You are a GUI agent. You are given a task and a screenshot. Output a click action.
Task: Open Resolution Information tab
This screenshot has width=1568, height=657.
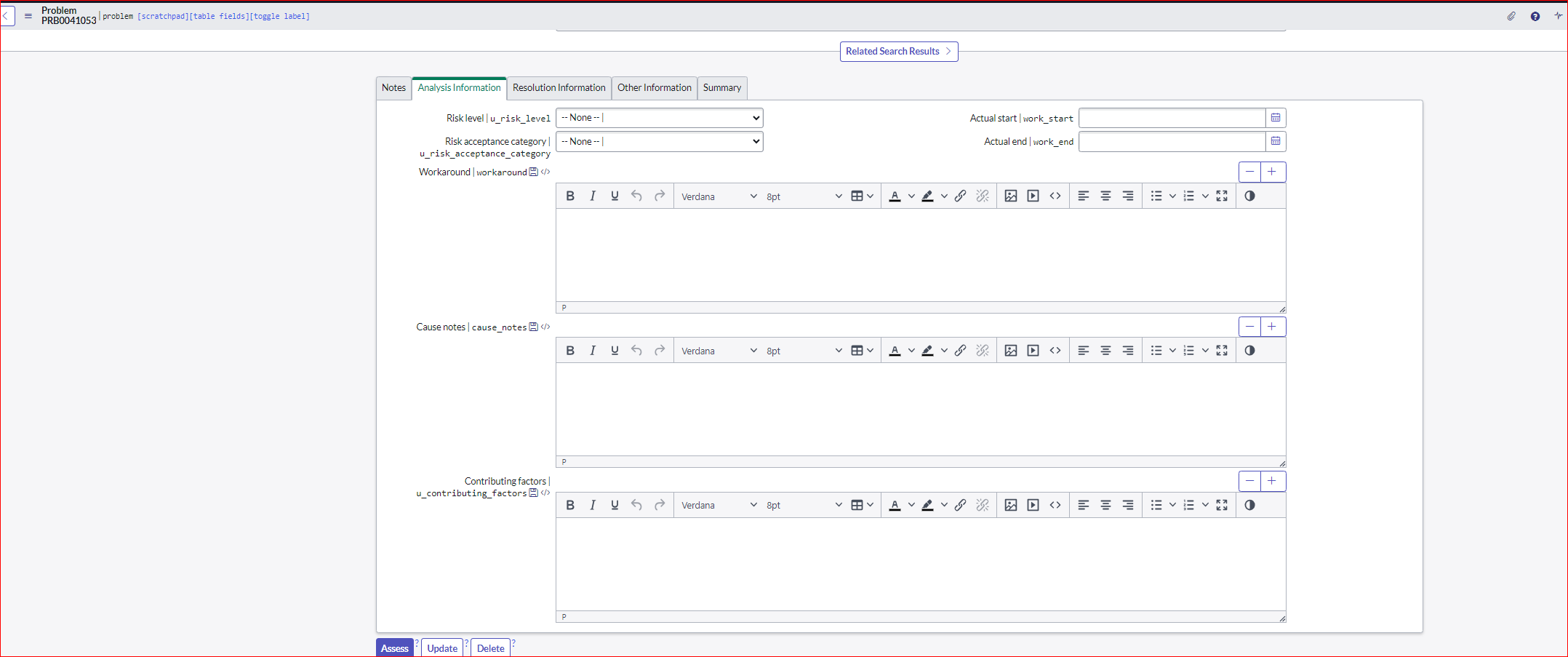point(559,88)
